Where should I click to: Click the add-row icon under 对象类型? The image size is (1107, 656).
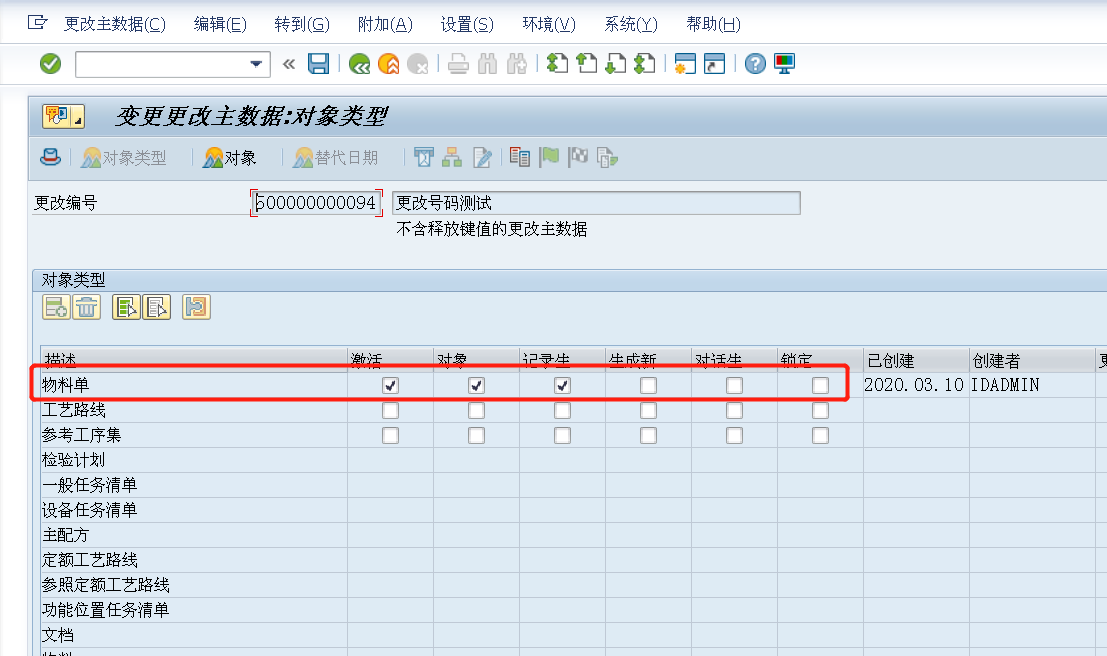pyautogui.click(x=56, y=307)
